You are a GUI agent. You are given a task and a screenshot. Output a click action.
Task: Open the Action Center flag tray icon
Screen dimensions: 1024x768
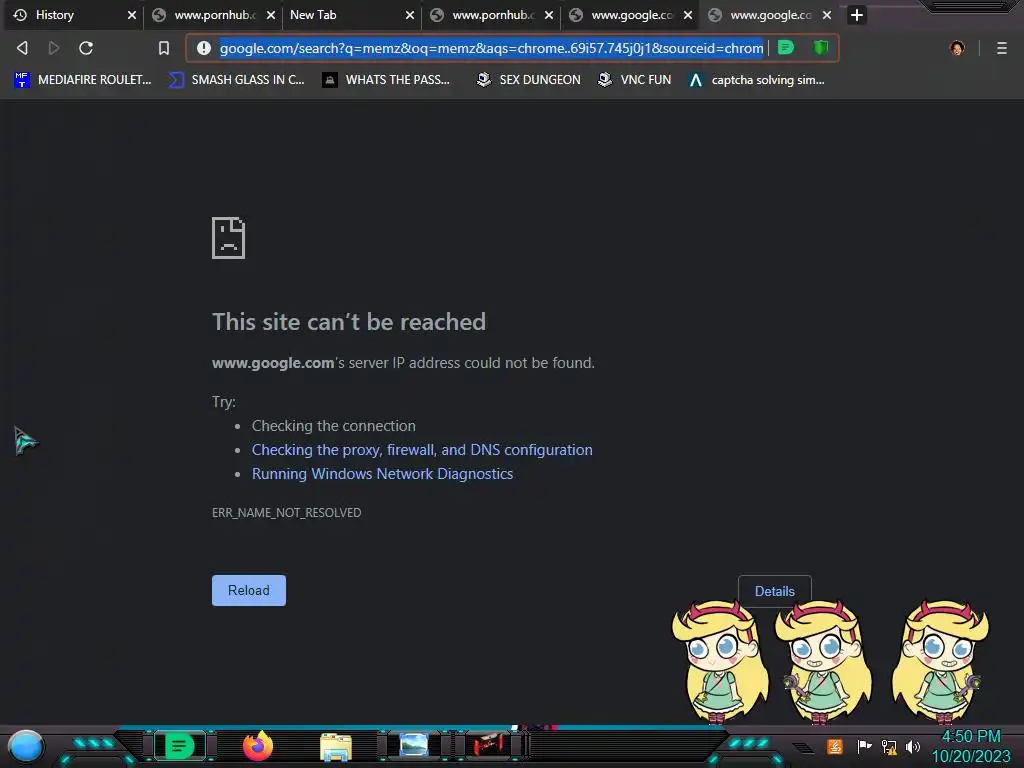[864, 746]
